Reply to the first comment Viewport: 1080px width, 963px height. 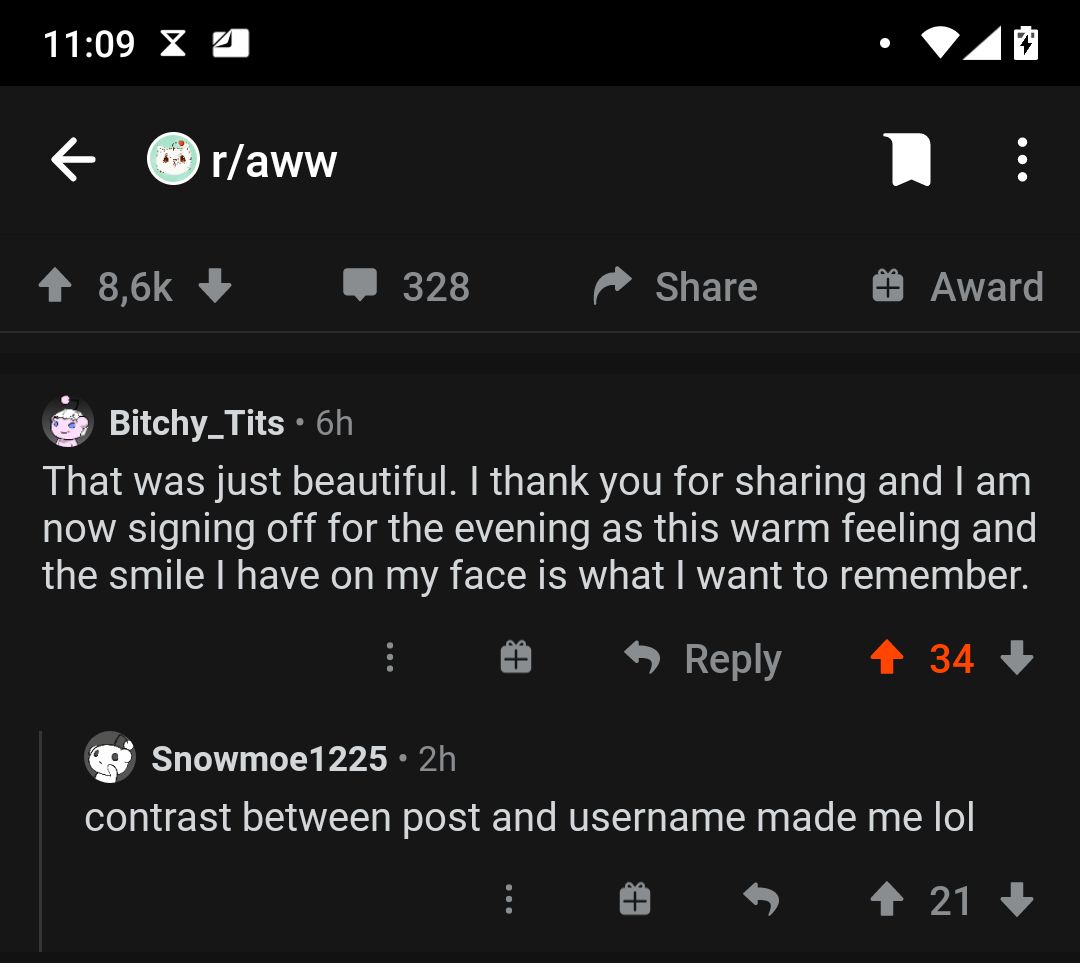(703, 659)
